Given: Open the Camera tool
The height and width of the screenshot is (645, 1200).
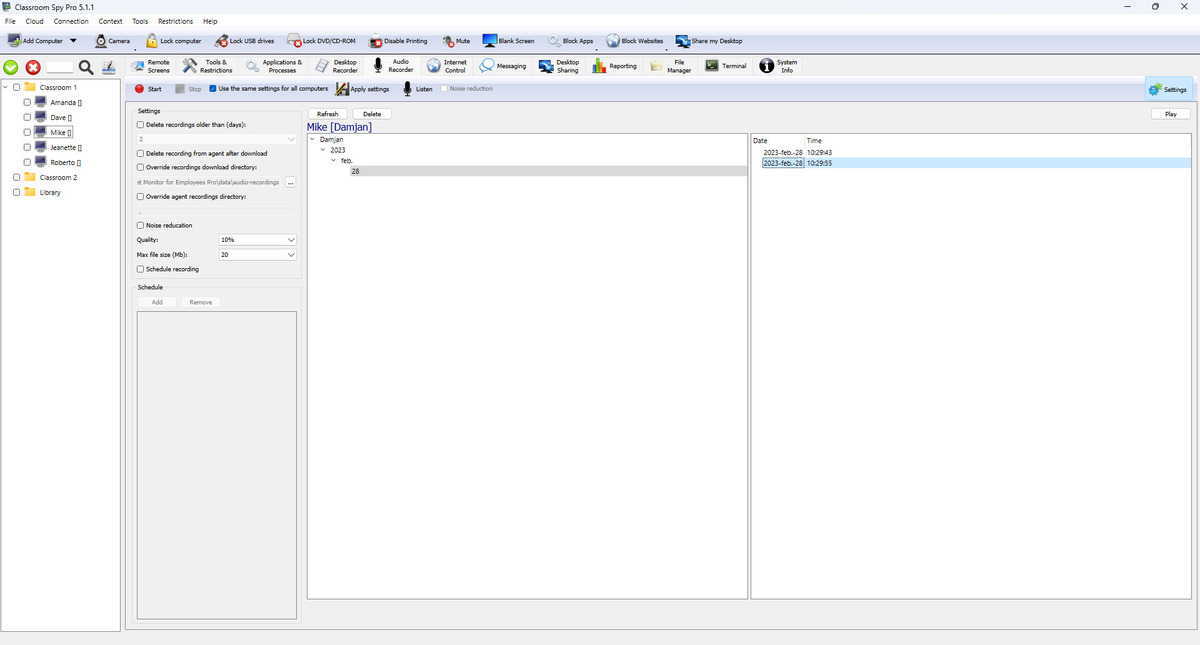Looking at the screenshot, I should click(102, 41).
